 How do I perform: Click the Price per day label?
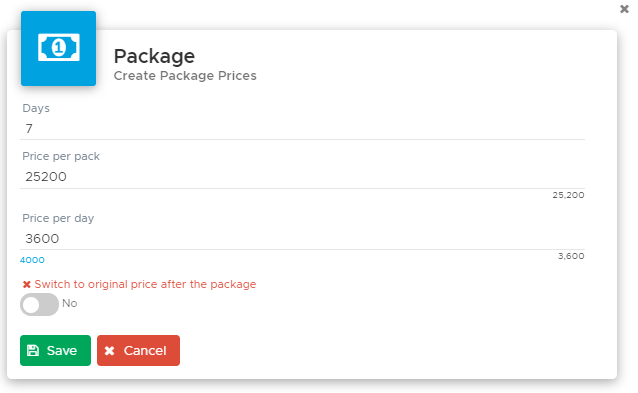pyautogui.click(x=58, y=218)
